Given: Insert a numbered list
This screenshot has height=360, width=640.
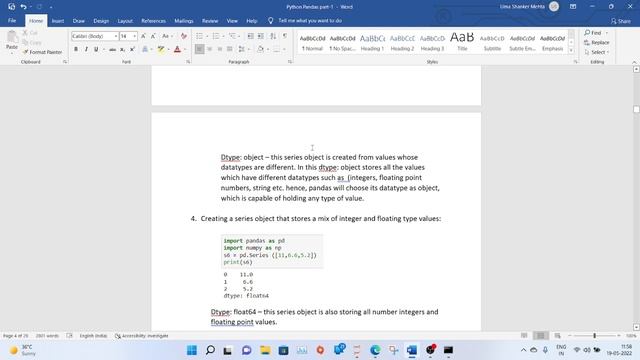Looking at the screenshot, I should (x=216, y=36).
